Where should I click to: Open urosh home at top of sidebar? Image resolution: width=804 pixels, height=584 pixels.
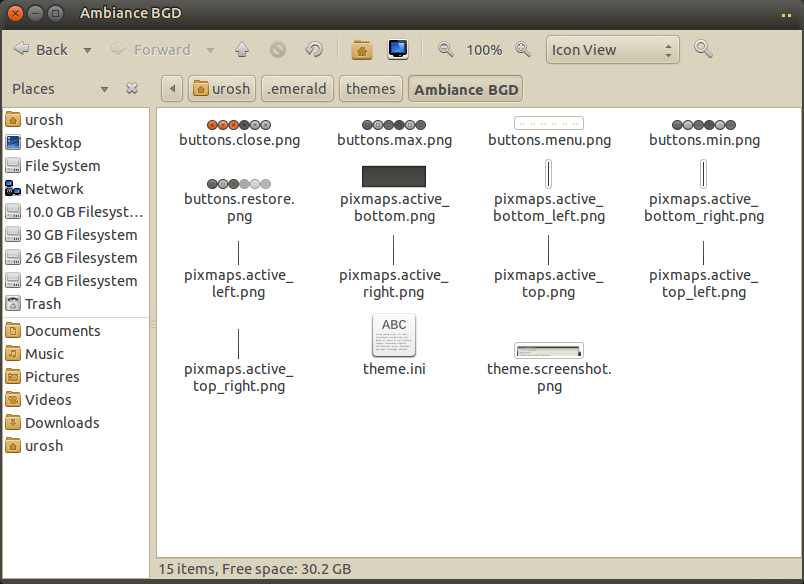click(76, 120)
